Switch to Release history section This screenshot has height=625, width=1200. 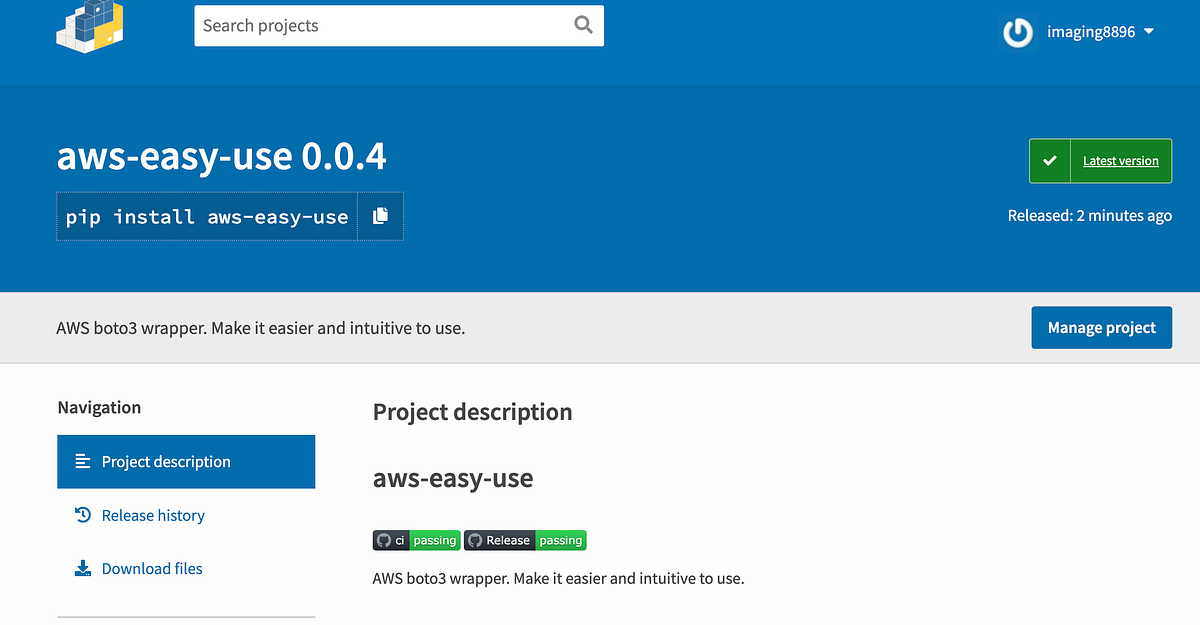pos(152,514)
